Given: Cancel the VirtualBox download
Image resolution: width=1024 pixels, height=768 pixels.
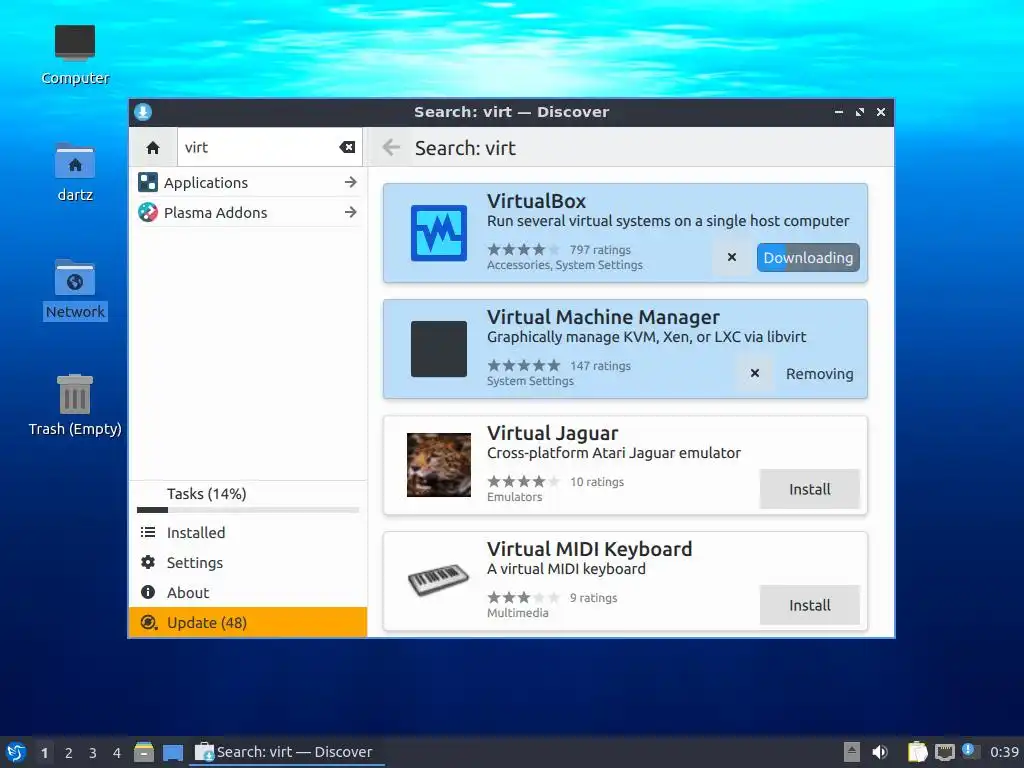Looking at the screenshot, I should pos(732,257).
